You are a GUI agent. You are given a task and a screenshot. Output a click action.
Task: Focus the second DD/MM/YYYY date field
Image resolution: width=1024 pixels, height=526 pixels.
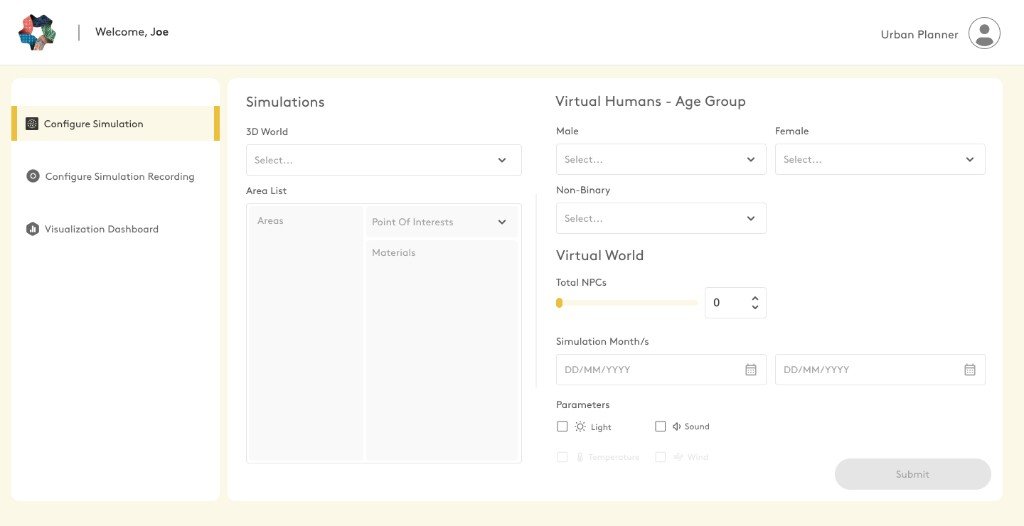point(880,370)
